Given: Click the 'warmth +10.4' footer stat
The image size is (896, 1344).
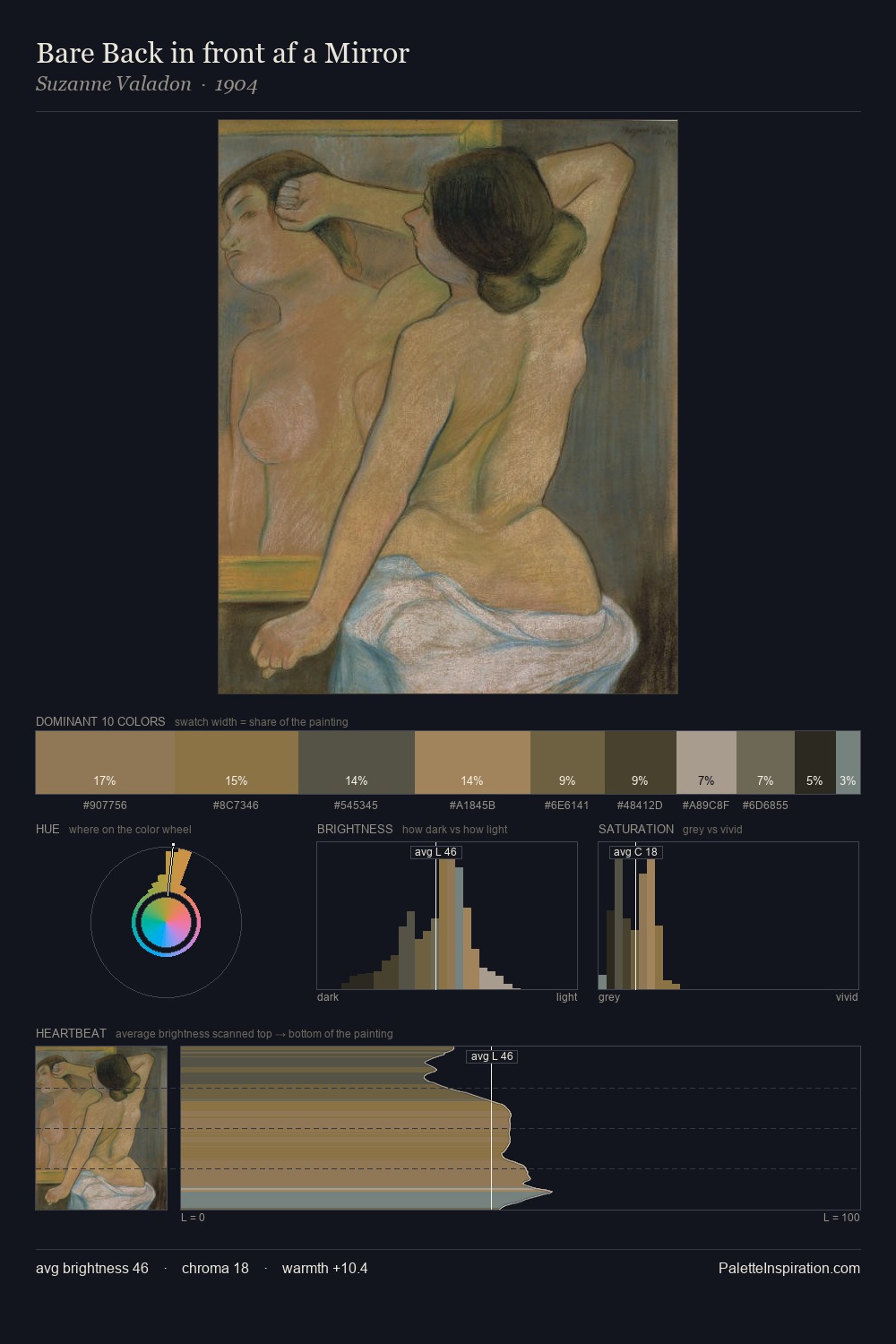Looking at the screenshot, I should (324, 1269).
